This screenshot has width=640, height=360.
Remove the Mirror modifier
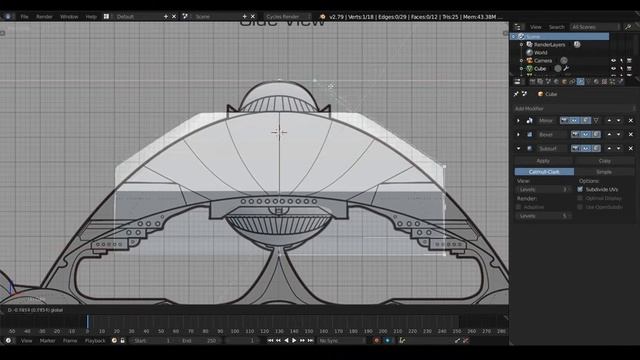click(x=631, y=121)
